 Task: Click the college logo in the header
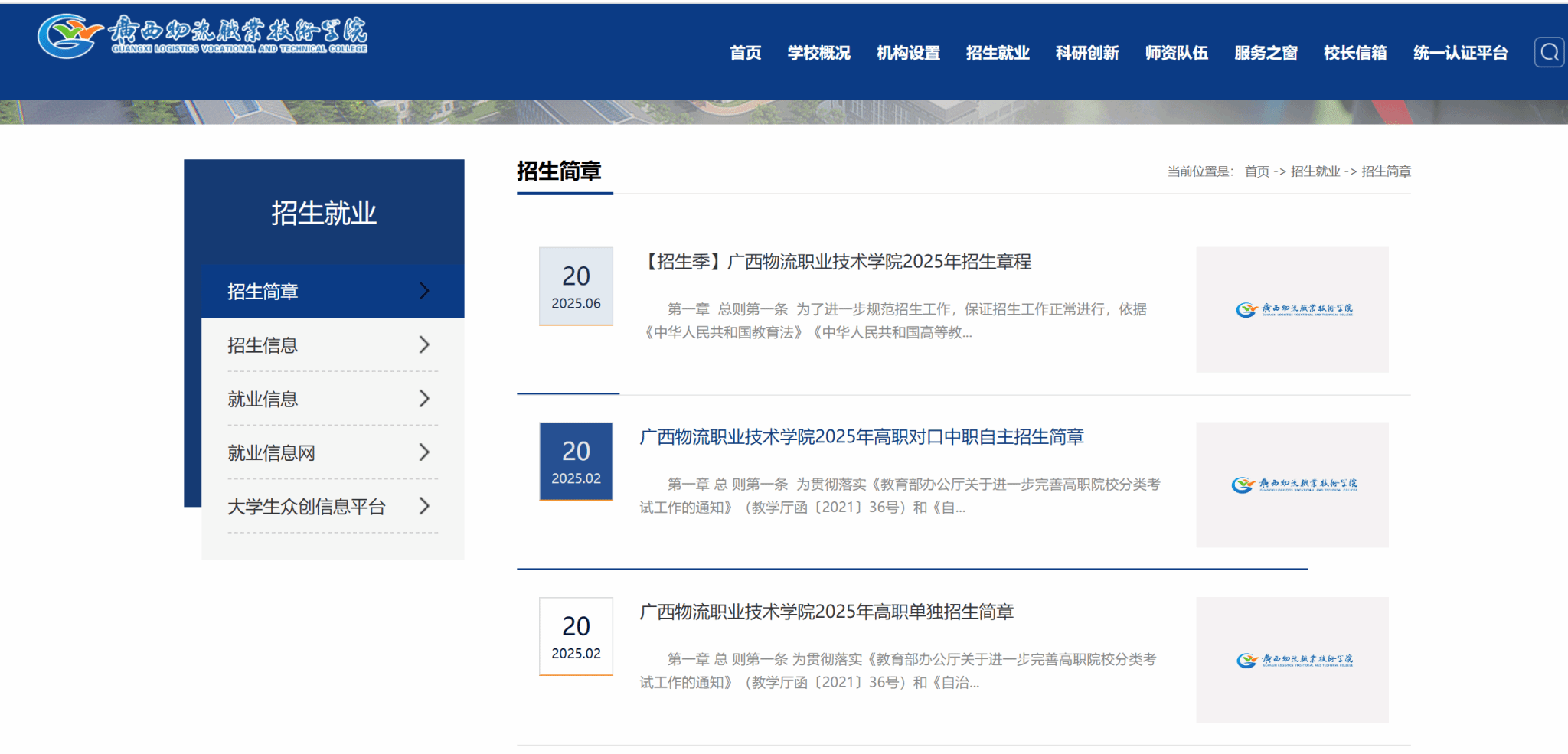[x=203, y=35]
